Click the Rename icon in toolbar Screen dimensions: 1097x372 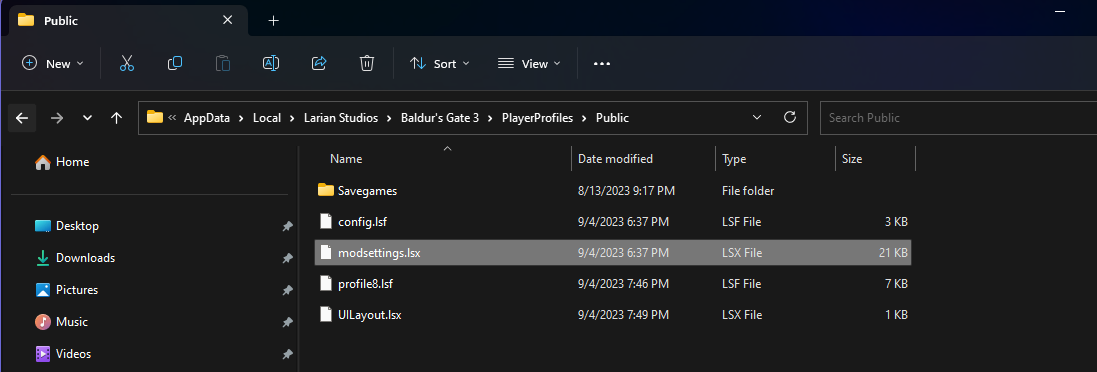[271, 64]
